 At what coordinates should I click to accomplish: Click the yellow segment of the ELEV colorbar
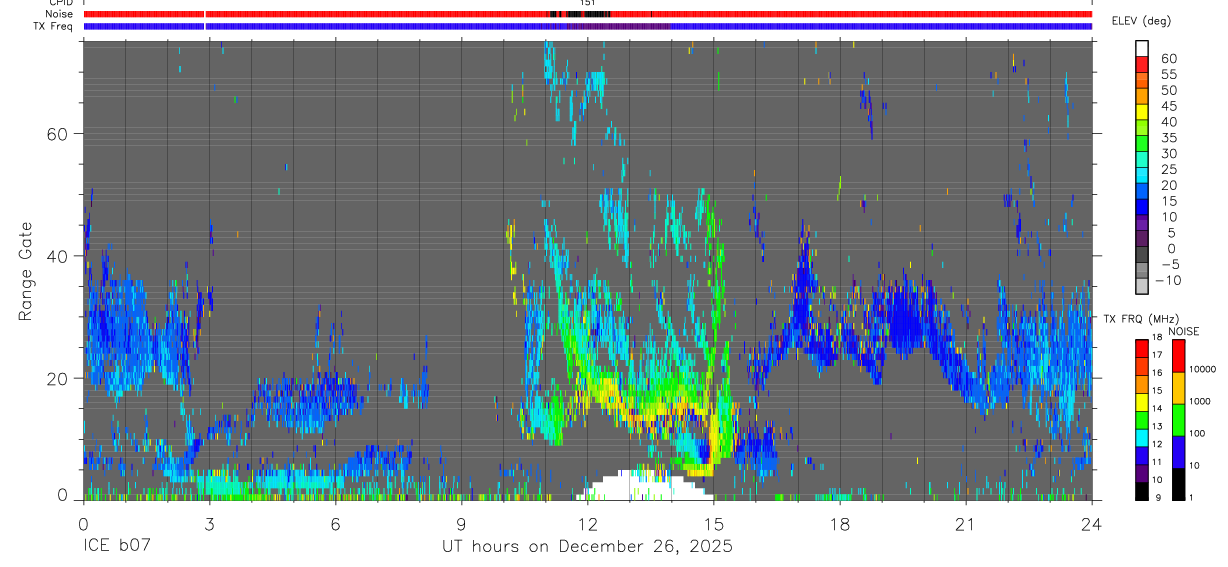(x=1141, y=113)
